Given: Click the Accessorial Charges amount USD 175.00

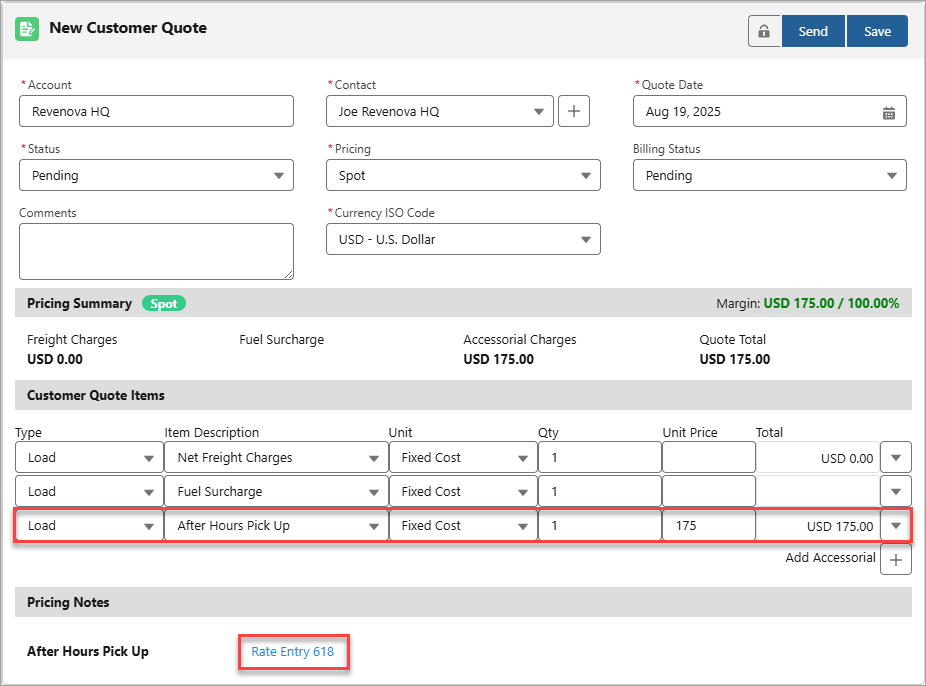Looking at the screenshot, I should pos(498,359).
